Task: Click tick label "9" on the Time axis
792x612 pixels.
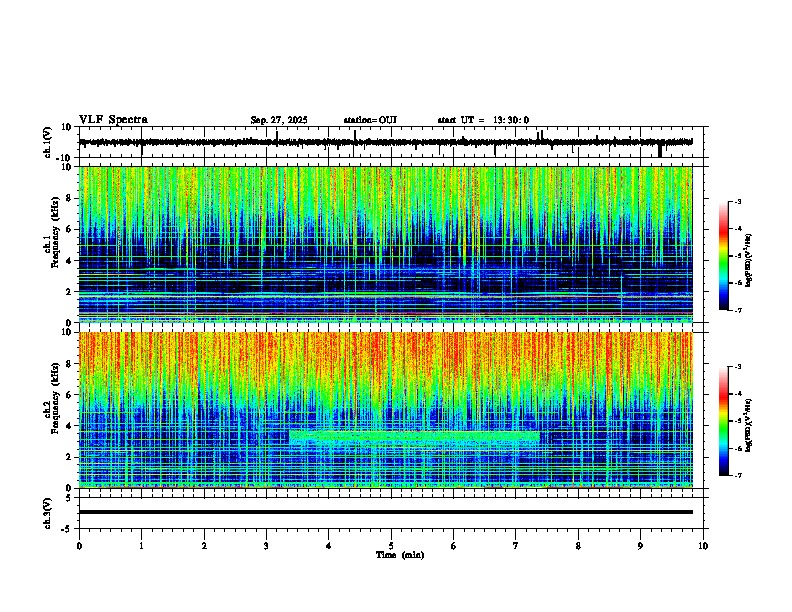Action: point(640,546)
